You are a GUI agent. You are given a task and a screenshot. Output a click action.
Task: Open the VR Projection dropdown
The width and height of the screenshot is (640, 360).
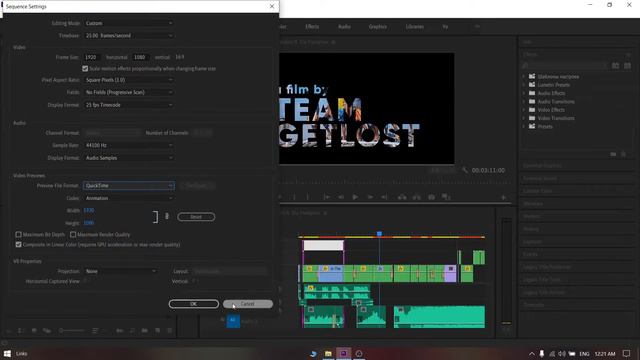coord(120,271)
